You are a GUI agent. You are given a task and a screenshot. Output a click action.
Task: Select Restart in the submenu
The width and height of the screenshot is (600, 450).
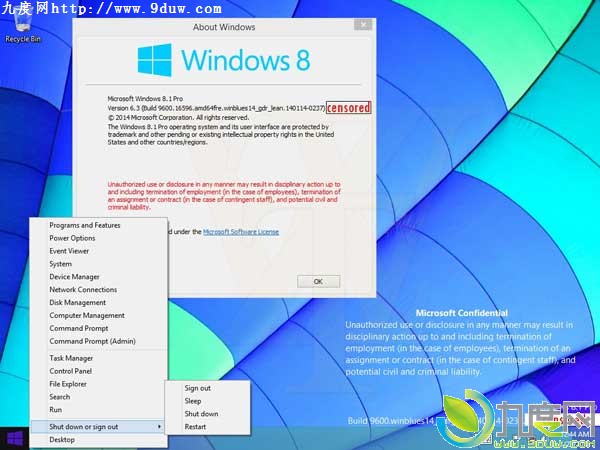pyautogui.click(x=207, y=427)
